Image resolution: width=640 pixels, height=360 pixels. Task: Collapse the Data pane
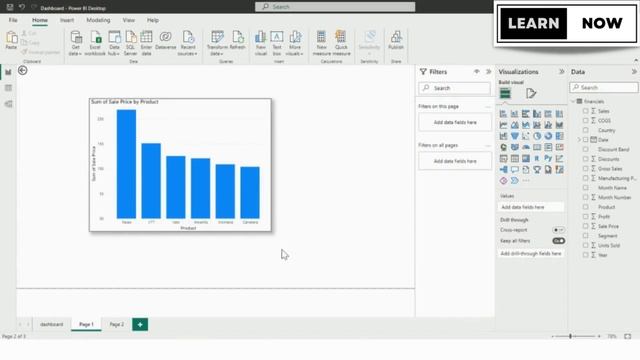pos(634,72)
